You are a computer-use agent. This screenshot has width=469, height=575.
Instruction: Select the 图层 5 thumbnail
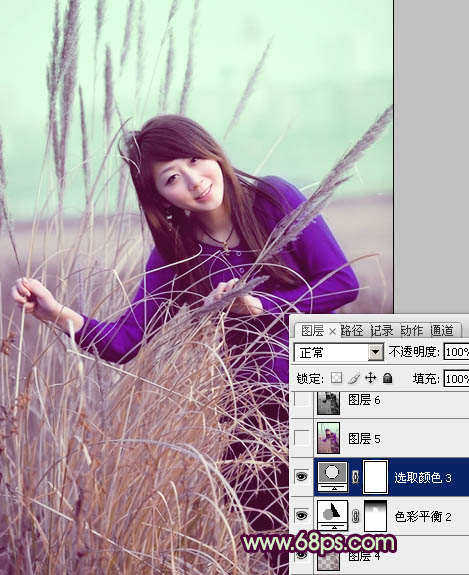tap(328, 438)
